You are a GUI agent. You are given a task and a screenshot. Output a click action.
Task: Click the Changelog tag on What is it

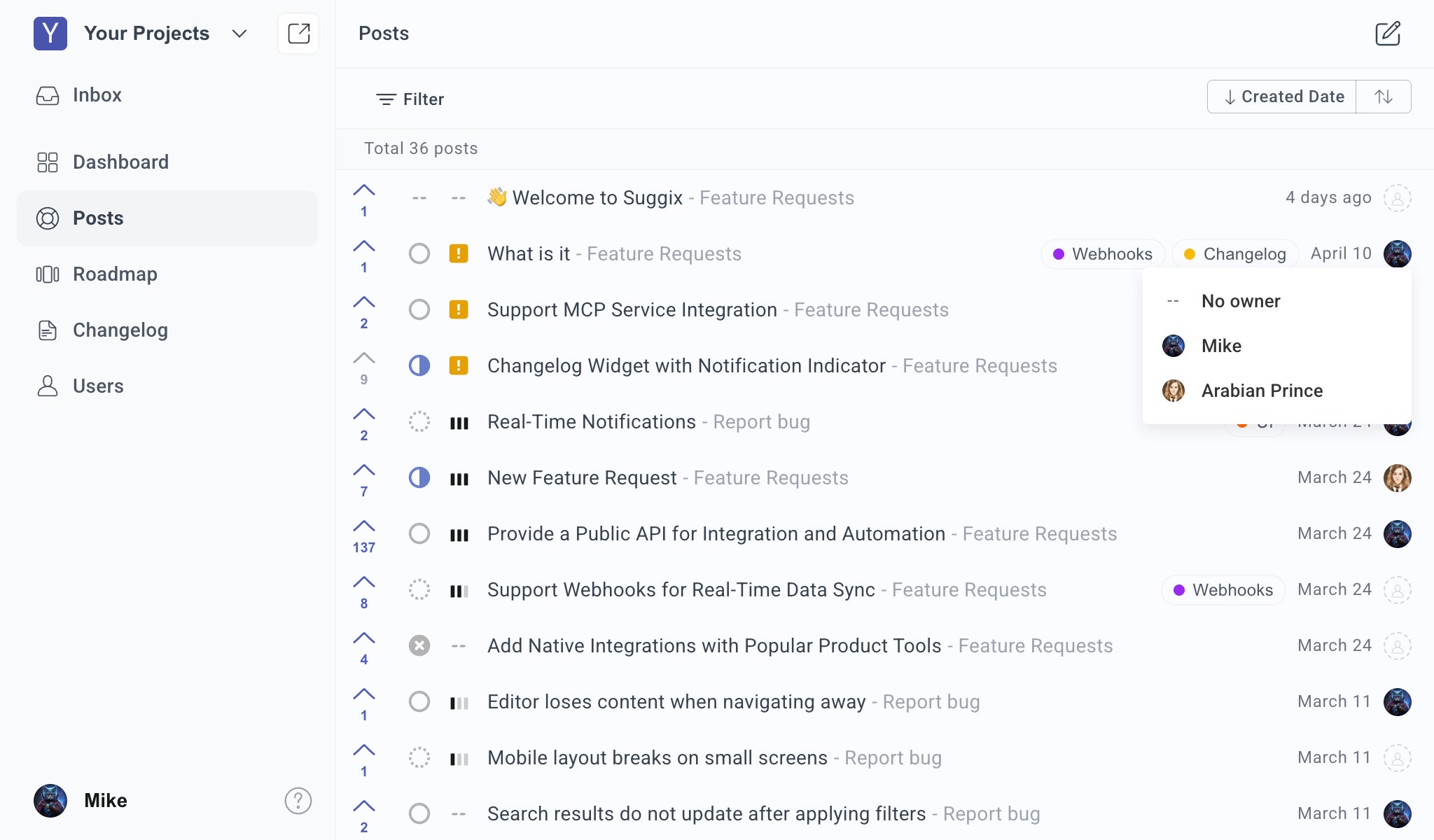pos(1235,253)
